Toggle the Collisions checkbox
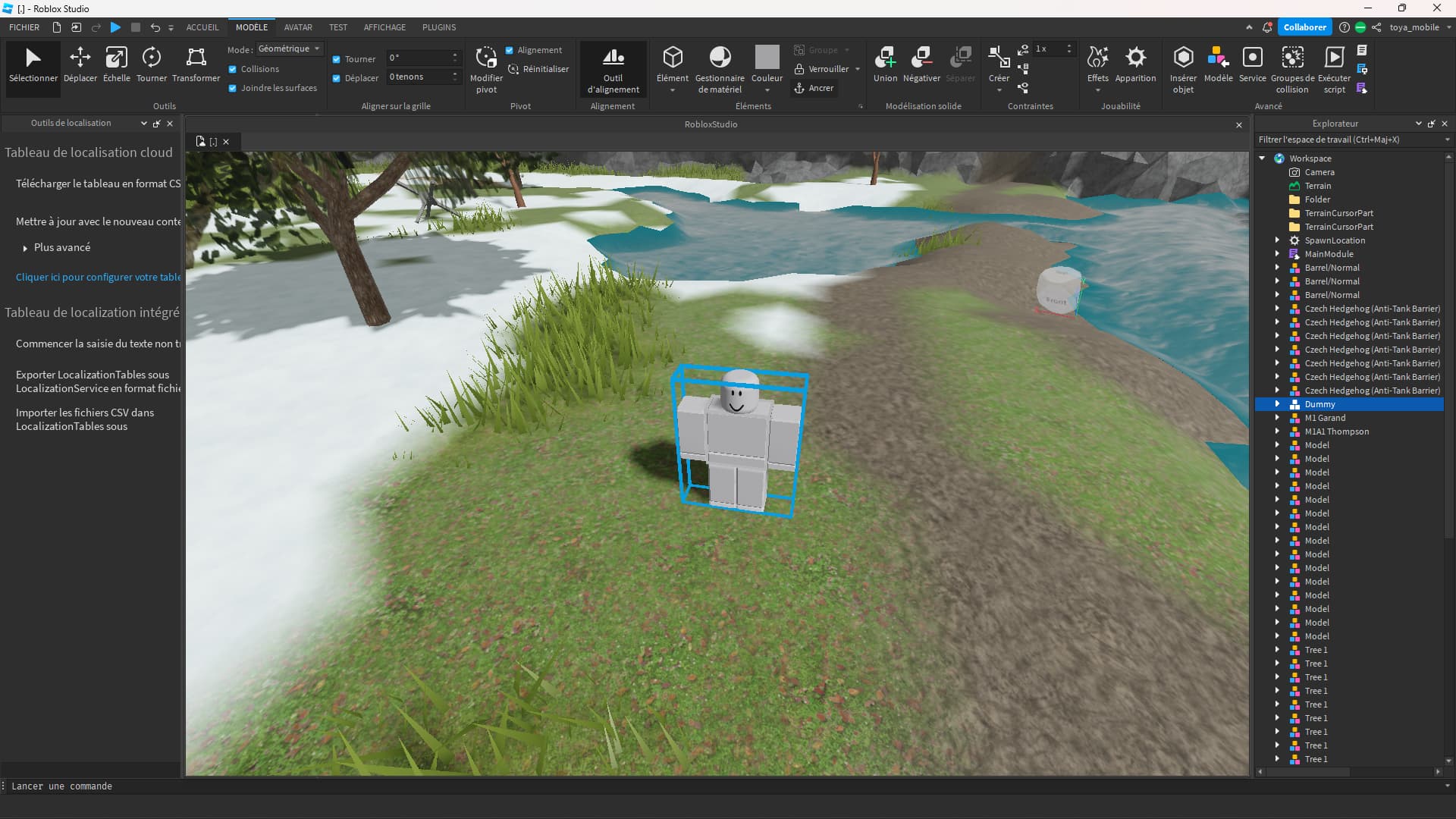Image resolution: width=1456 pixels, height=819 pixels. pyautogui.click(x=233, y=69)
